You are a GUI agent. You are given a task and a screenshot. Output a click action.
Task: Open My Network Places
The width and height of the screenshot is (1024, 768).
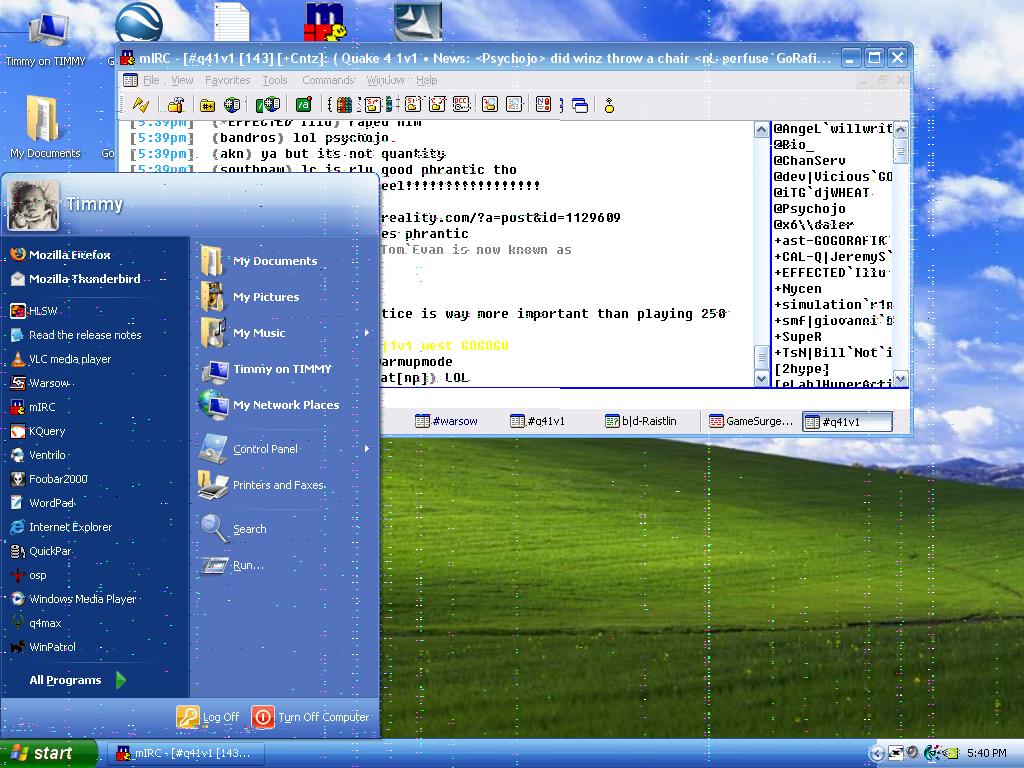(x=270, y=405)
